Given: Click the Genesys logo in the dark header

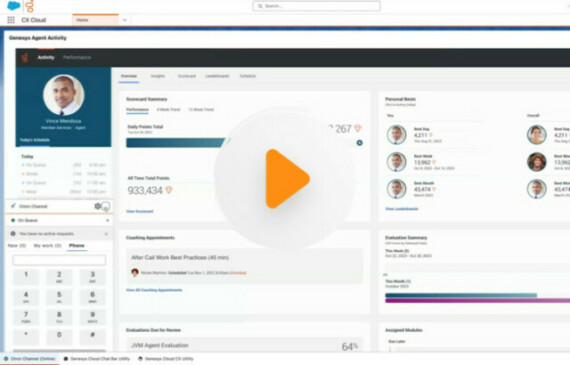Looking at the screenshot, I should pos(25,57).
